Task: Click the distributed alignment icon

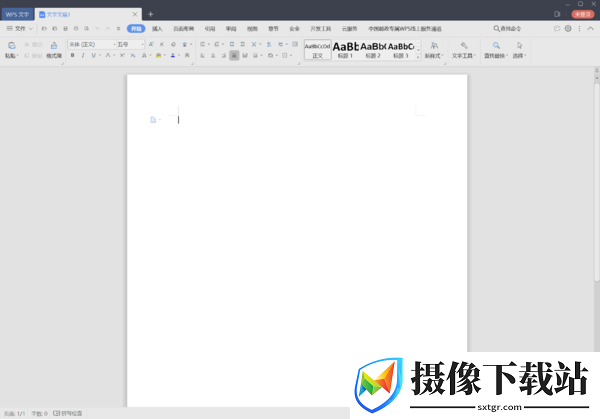Action: coord(245,55)
